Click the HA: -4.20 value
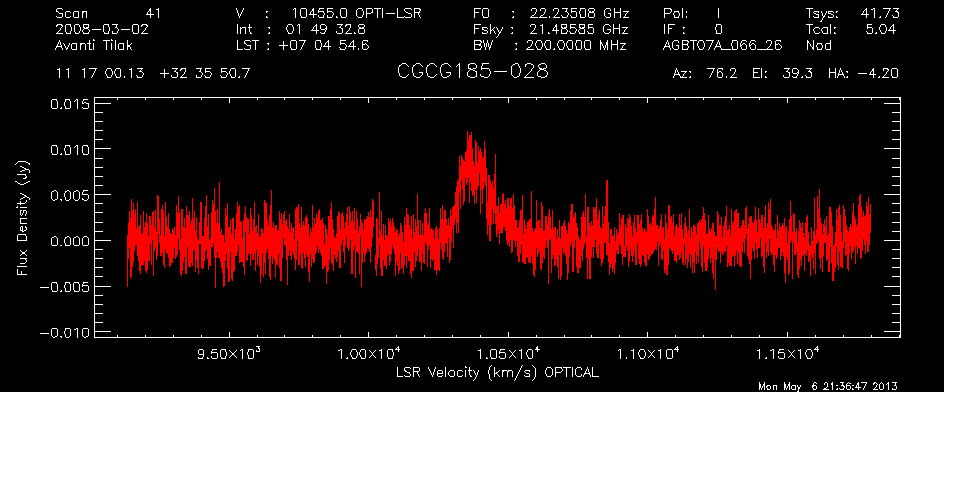Screen dimensions: 962x490 point(863,74)
